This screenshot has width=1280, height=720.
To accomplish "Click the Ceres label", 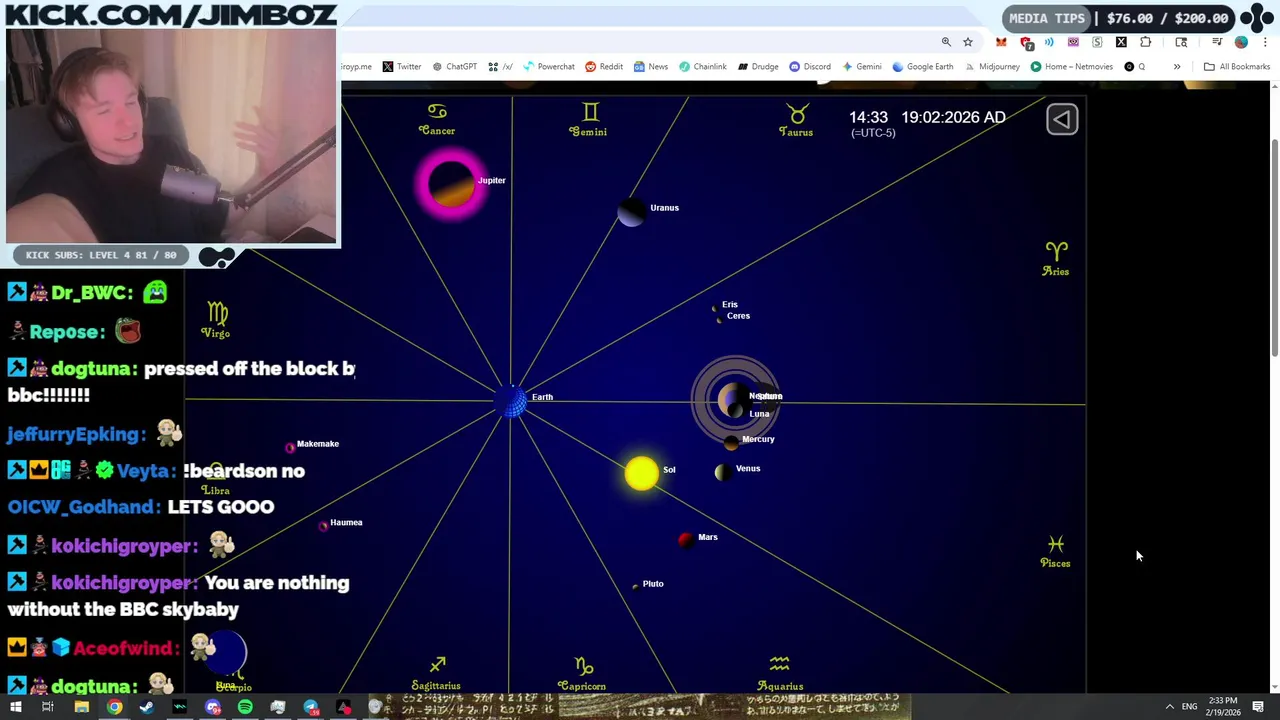I will click(738, 316).
